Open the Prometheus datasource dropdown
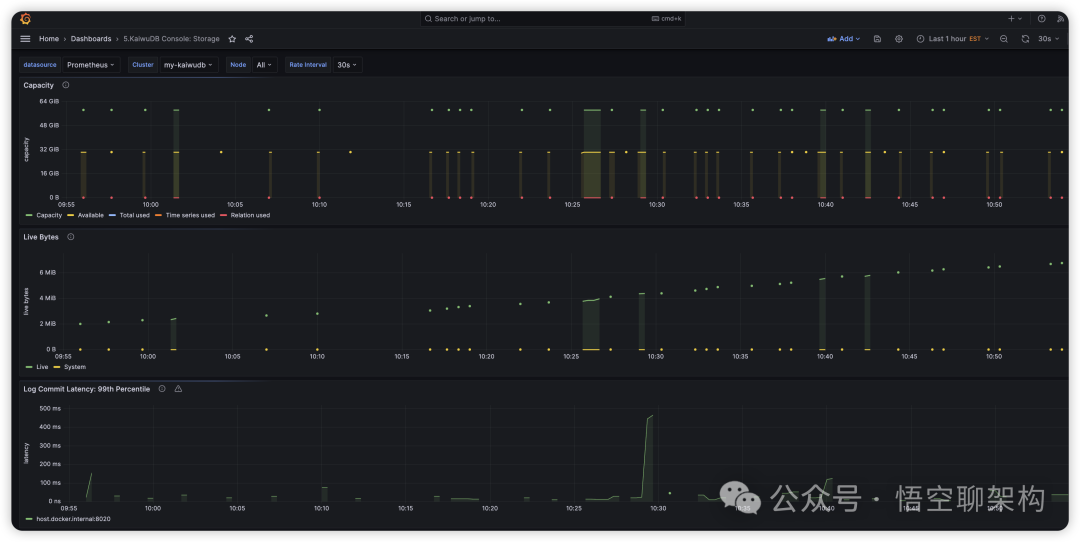The image size is (1080, 542). 90,65
